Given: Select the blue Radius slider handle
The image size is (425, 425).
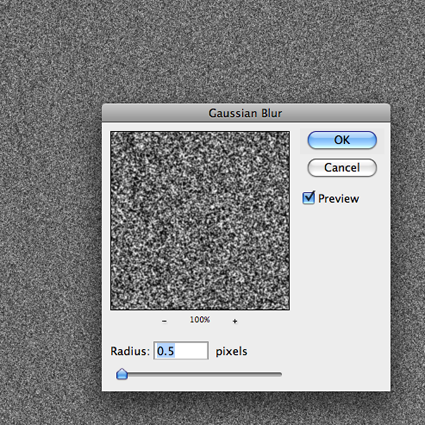Looking at the screenshot, I should coord(122,374).
